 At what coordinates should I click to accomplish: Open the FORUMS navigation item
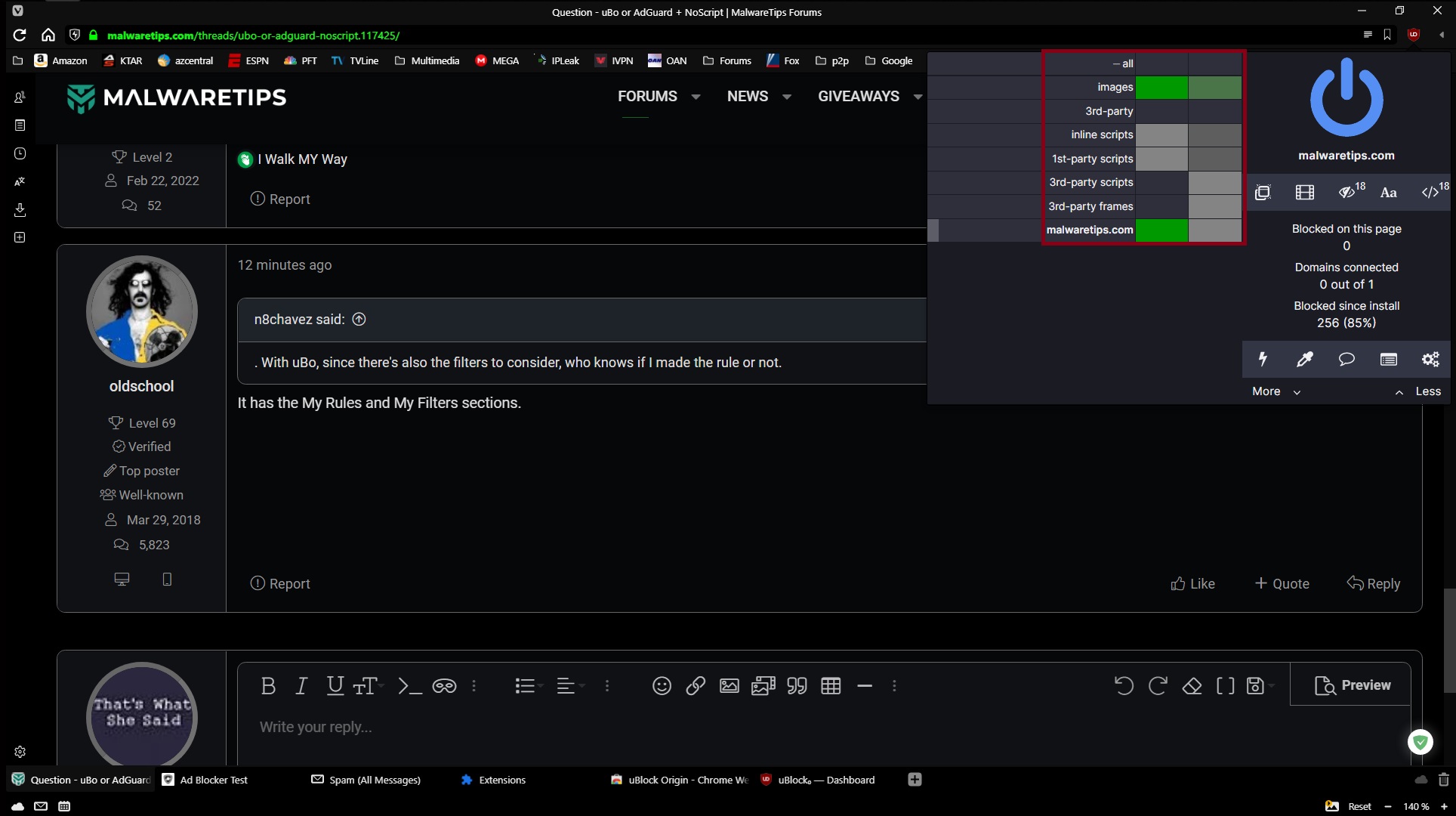[647, 97]
